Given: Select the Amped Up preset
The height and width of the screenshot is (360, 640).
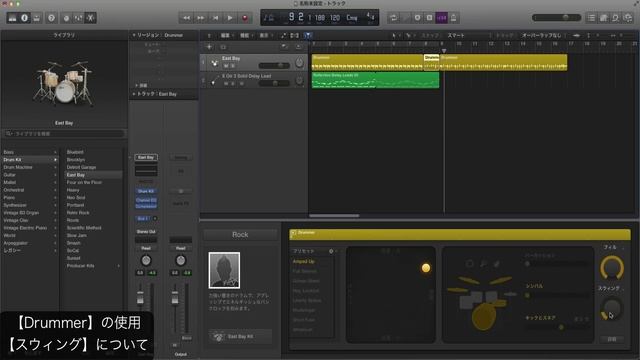Looking at the screenshot, I should (304, 261).
